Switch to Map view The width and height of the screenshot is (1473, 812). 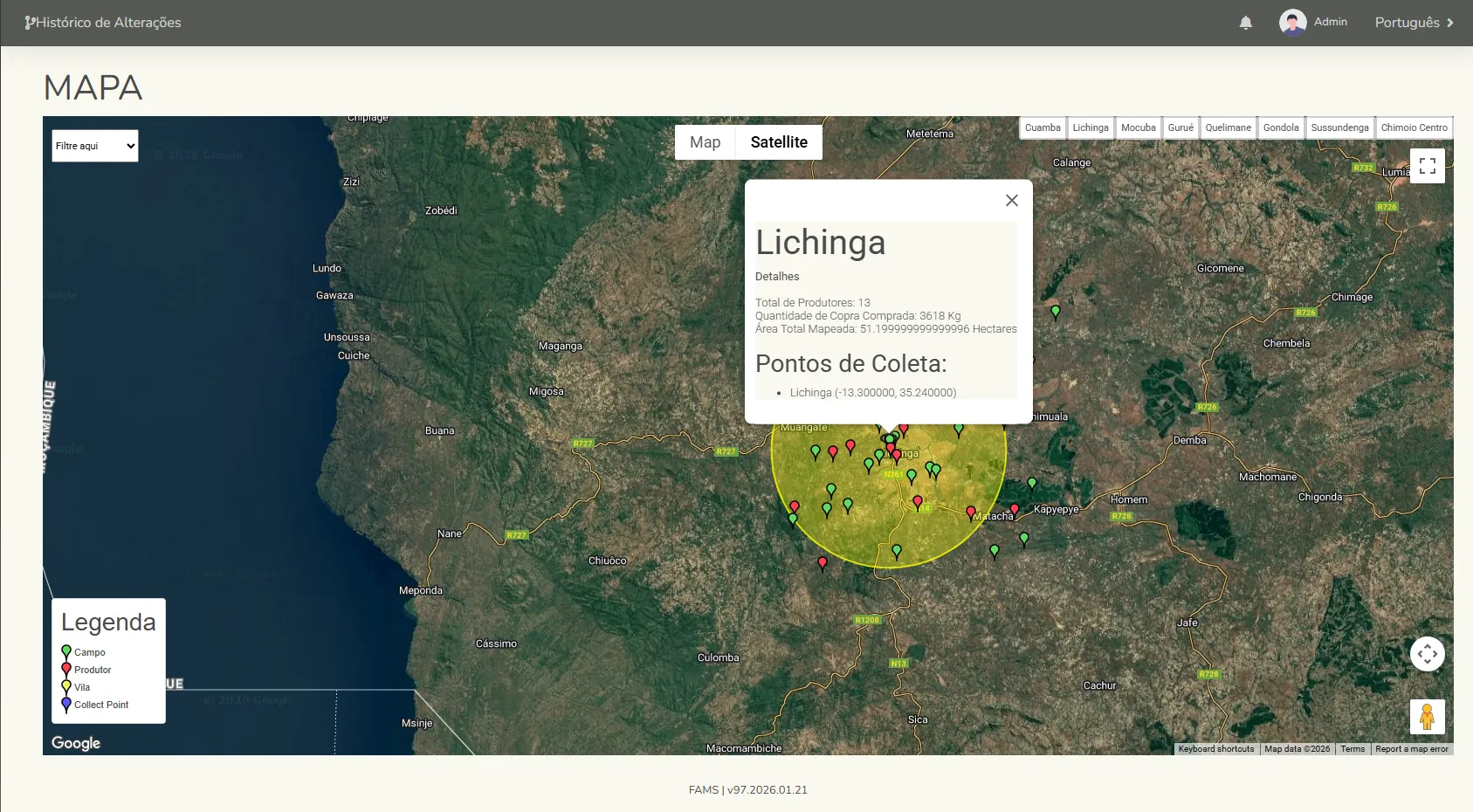click(705, 142)
